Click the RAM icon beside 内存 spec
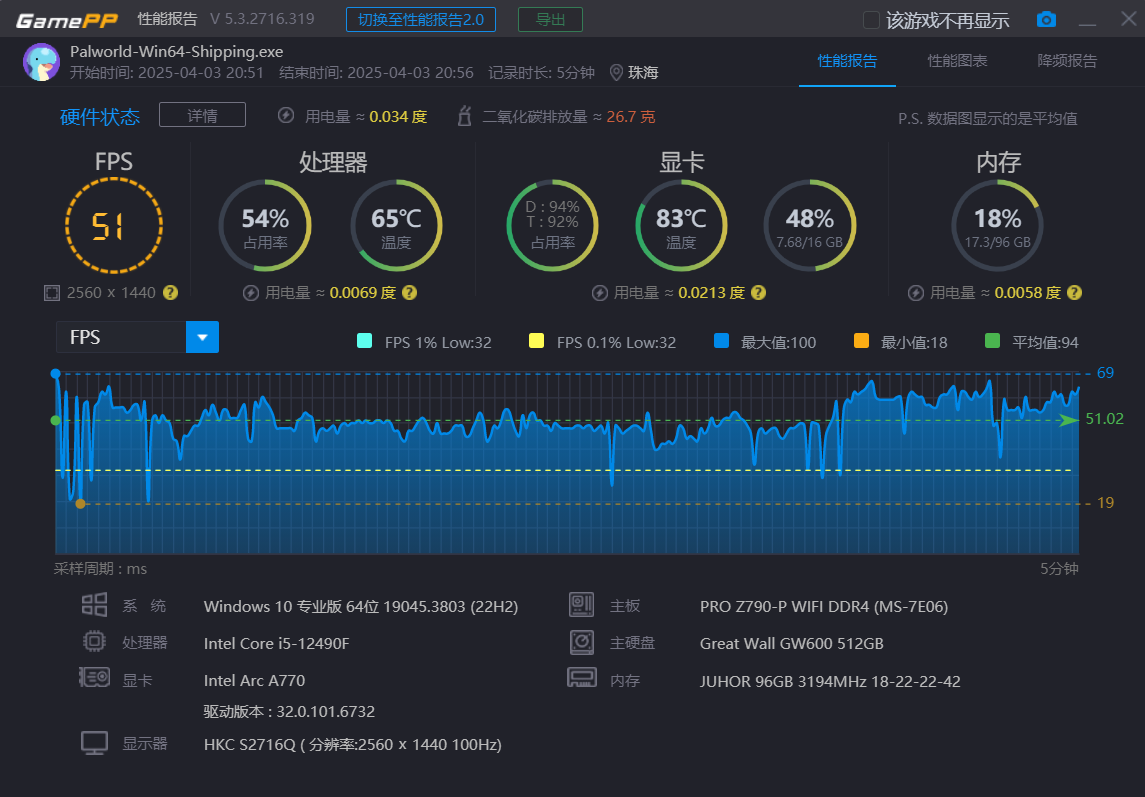 [581, 678]
